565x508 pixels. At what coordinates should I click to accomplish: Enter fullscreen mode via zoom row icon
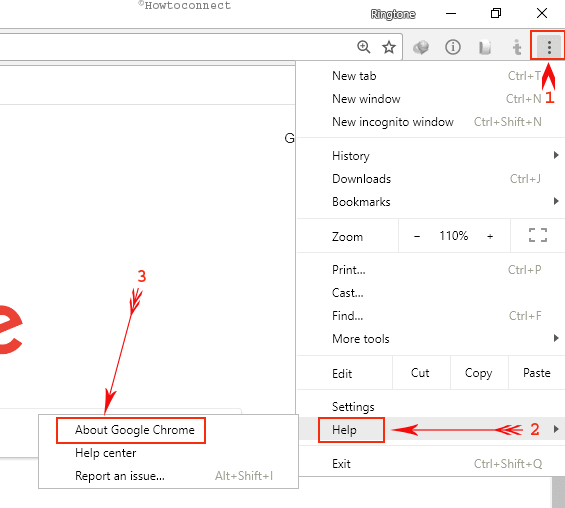(538, 235)
